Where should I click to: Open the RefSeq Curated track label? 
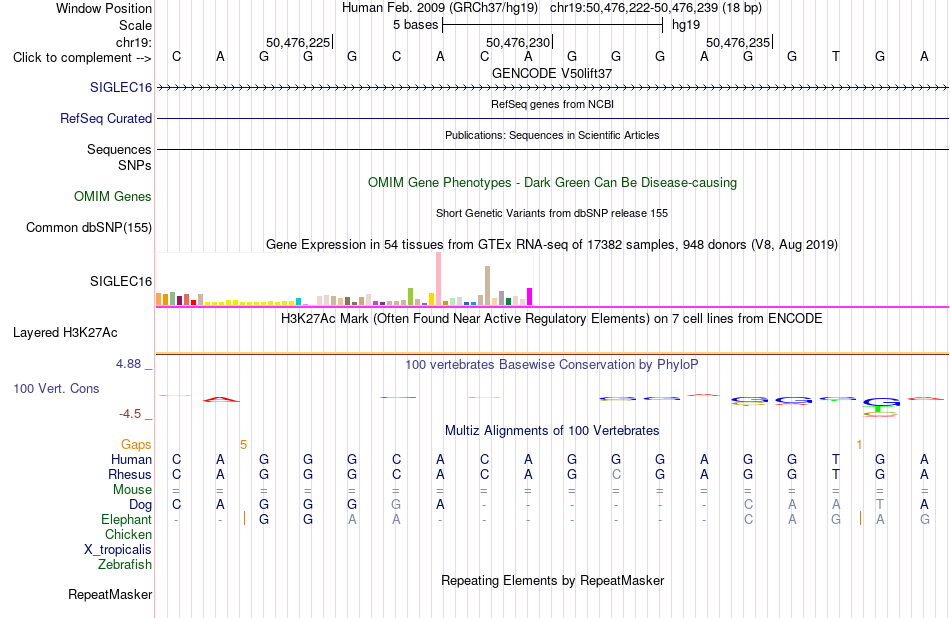106,118
